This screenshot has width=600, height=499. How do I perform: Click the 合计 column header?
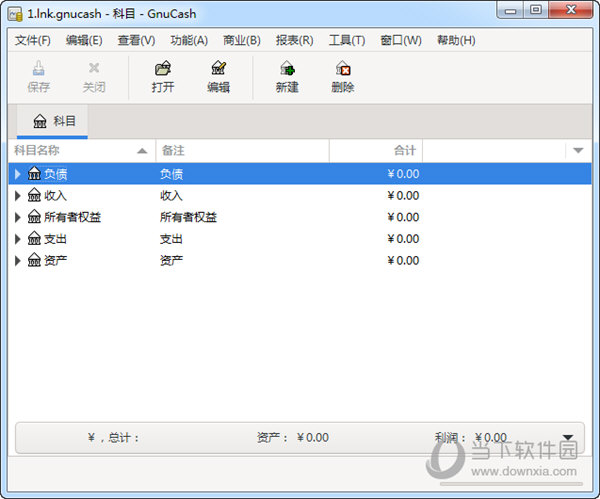tap(376, 150)
